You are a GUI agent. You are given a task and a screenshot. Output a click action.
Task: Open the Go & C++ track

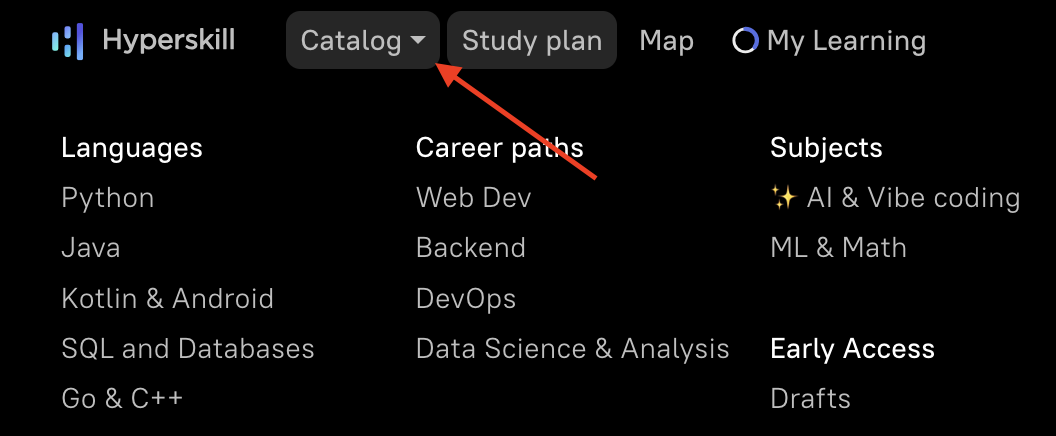coord(122,398)
